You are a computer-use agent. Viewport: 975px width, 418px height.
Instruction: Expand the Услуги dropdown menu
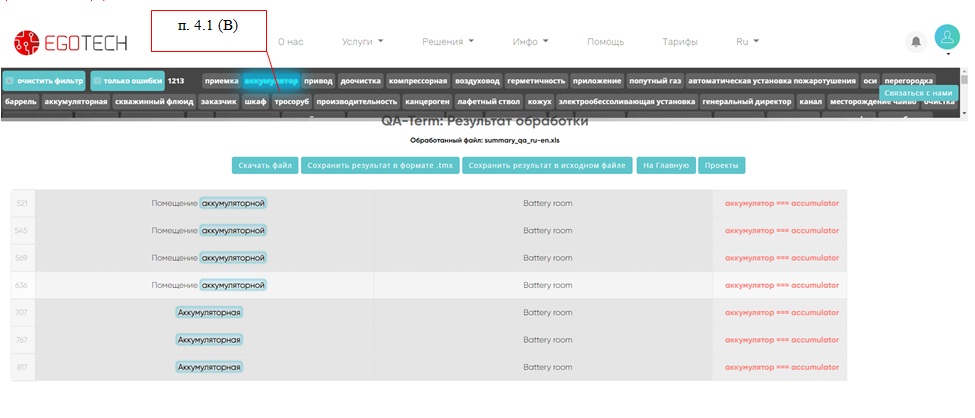pos(362,42)
